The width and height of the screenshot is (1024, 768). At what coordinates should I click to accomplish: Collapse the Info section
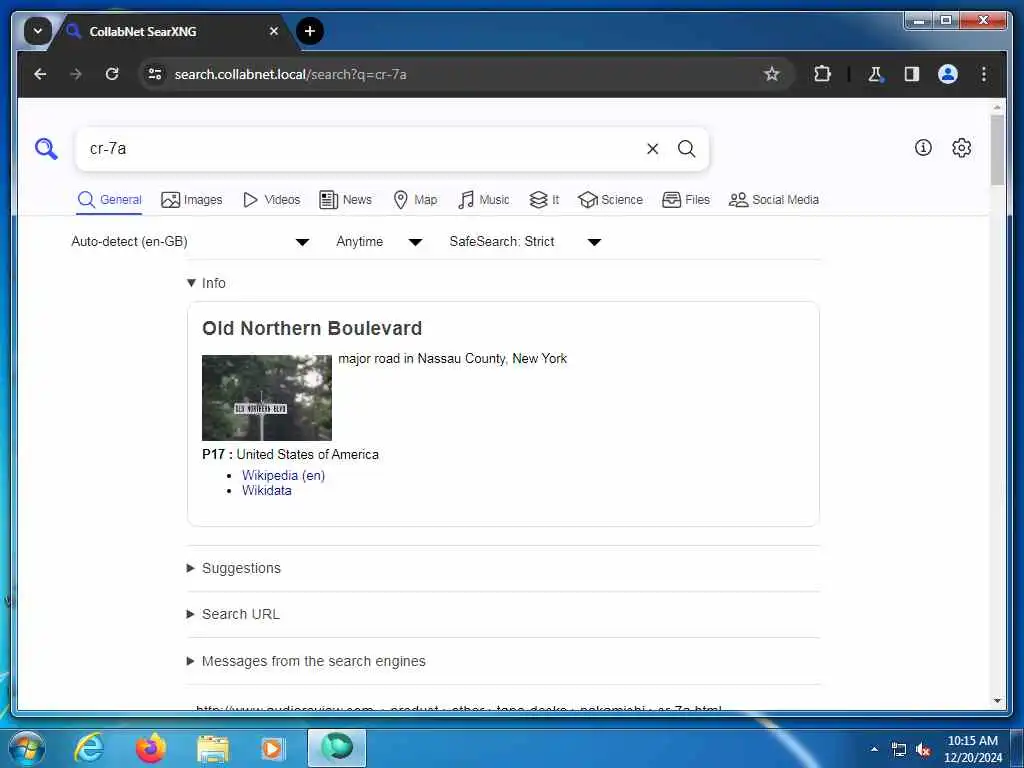pos(206,283)
